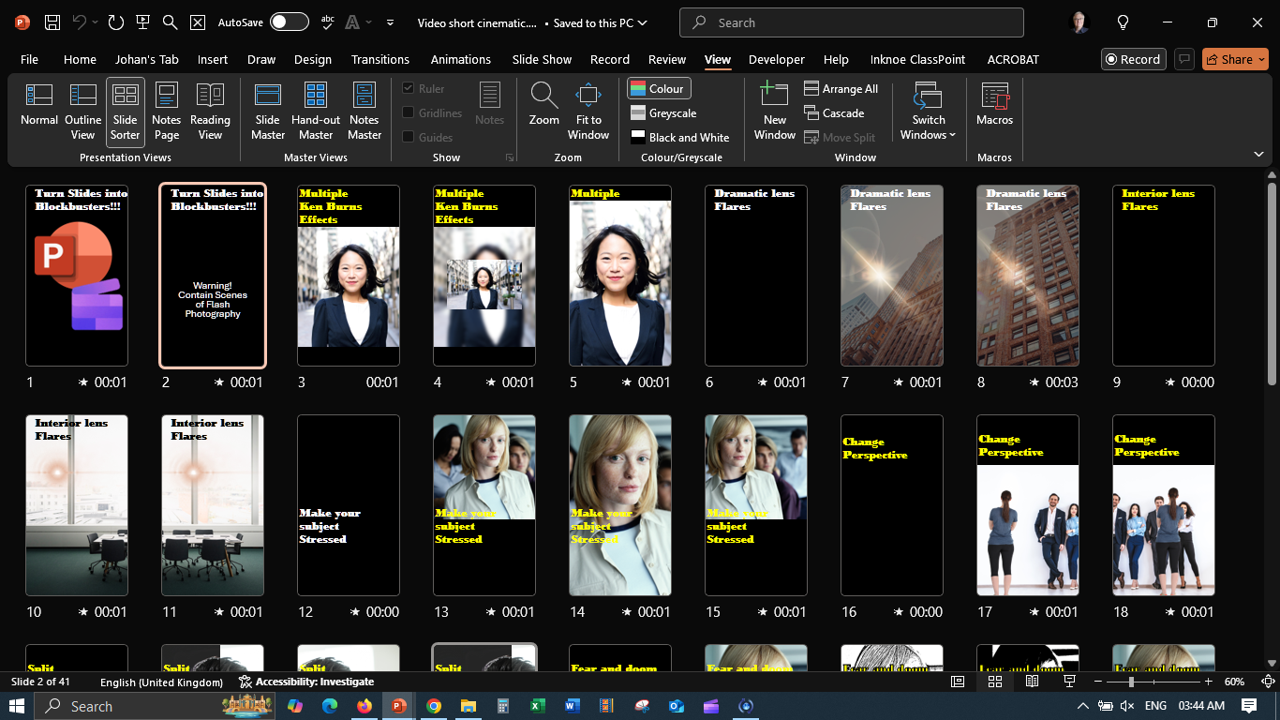Start slideshow from beginning in title bar

point(143,22)
